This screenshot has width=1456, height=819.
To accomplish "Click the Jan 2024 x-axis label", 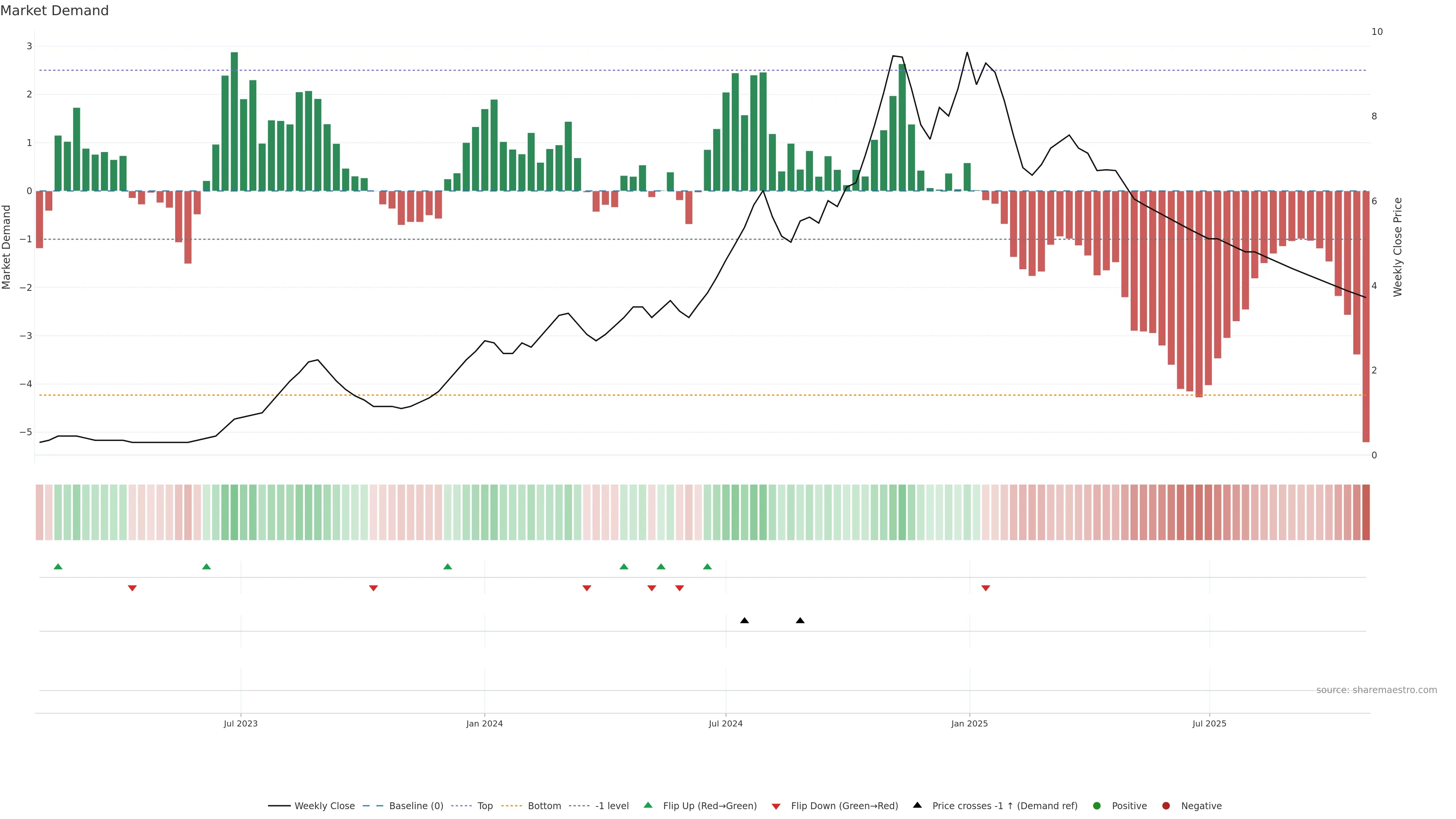I will point(485,724).
